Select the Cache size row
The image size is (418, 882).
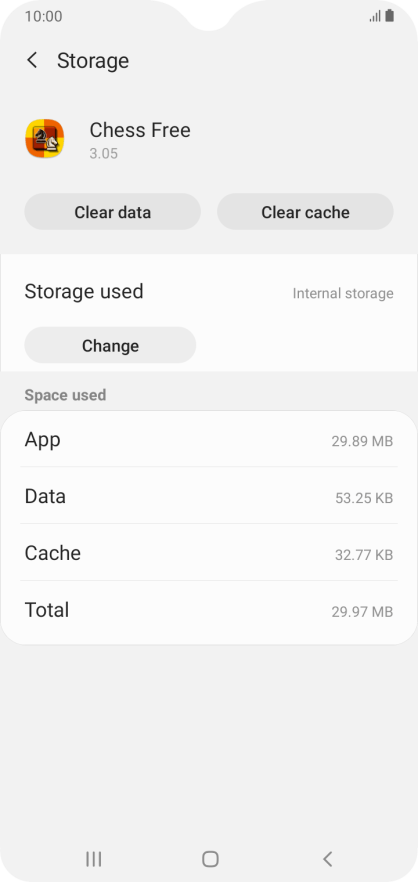point(209,553)
